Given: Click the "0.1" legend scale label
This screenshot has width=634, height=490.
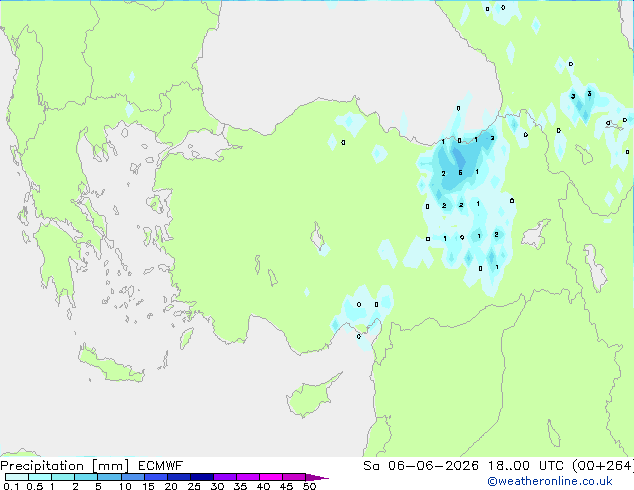Looking at the screenshot, I should (x=11, y=486).
